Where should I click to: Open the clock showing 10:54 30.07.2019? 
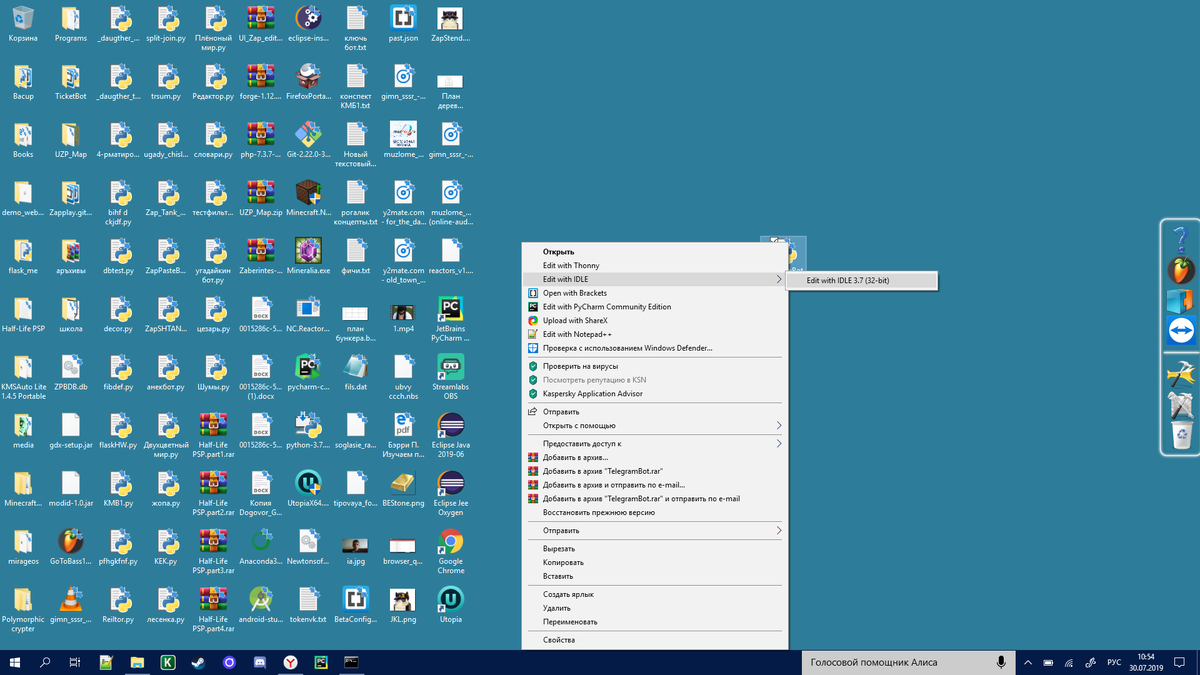1146,662
